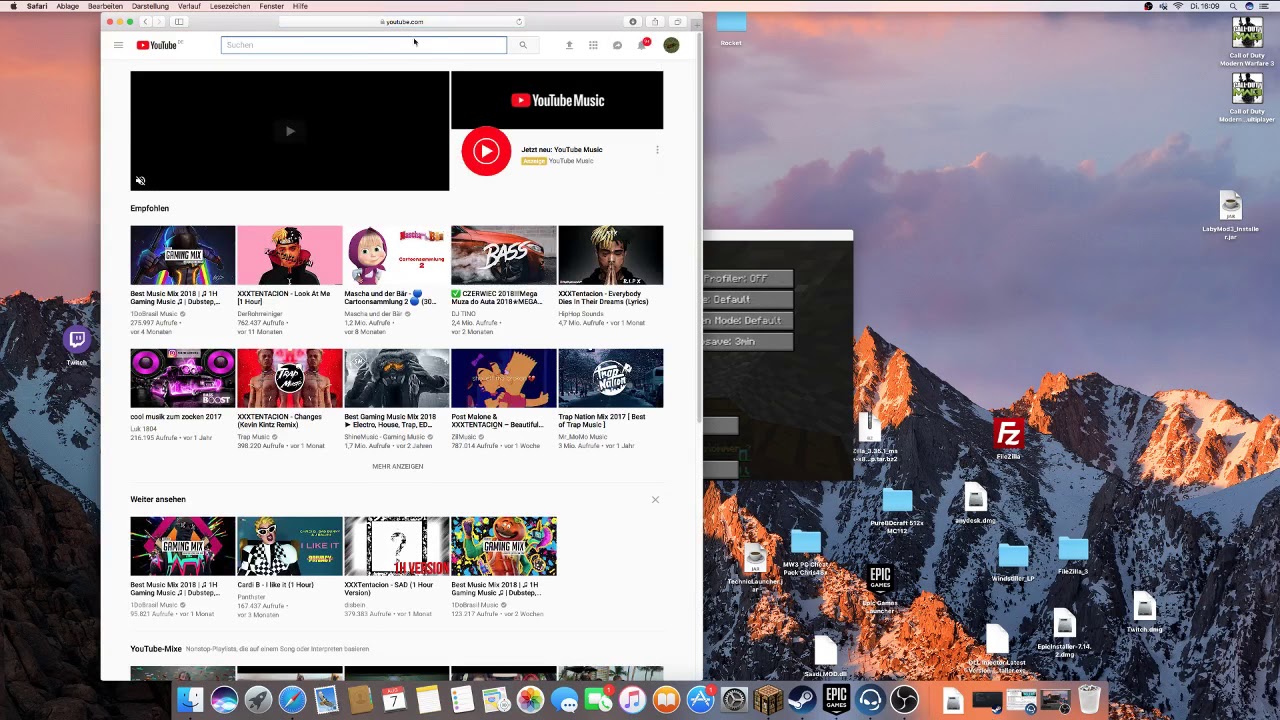Image resolution: width=1280 pixels, height=720 pixels.
Task: Open the YouTube hamburger guide menu
Action: (x=118, y=45)
